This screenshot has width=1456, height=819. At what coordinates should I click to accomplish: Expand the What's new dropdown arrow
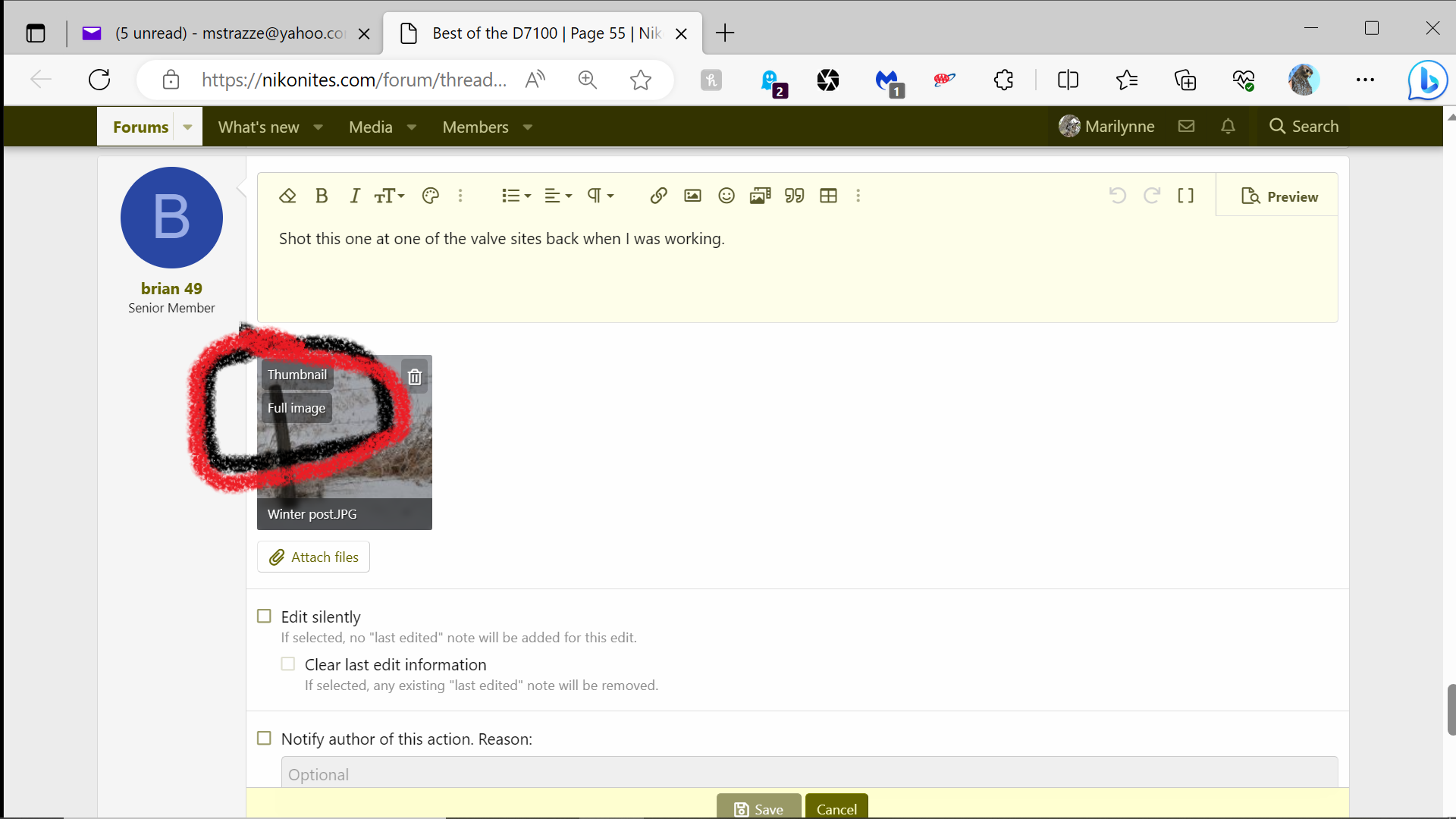[318, 127]
